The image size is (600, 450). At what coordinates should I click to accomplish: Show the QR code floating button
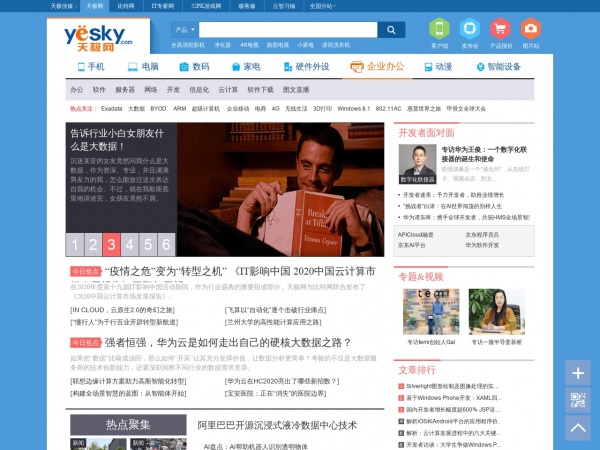(578, 400)
